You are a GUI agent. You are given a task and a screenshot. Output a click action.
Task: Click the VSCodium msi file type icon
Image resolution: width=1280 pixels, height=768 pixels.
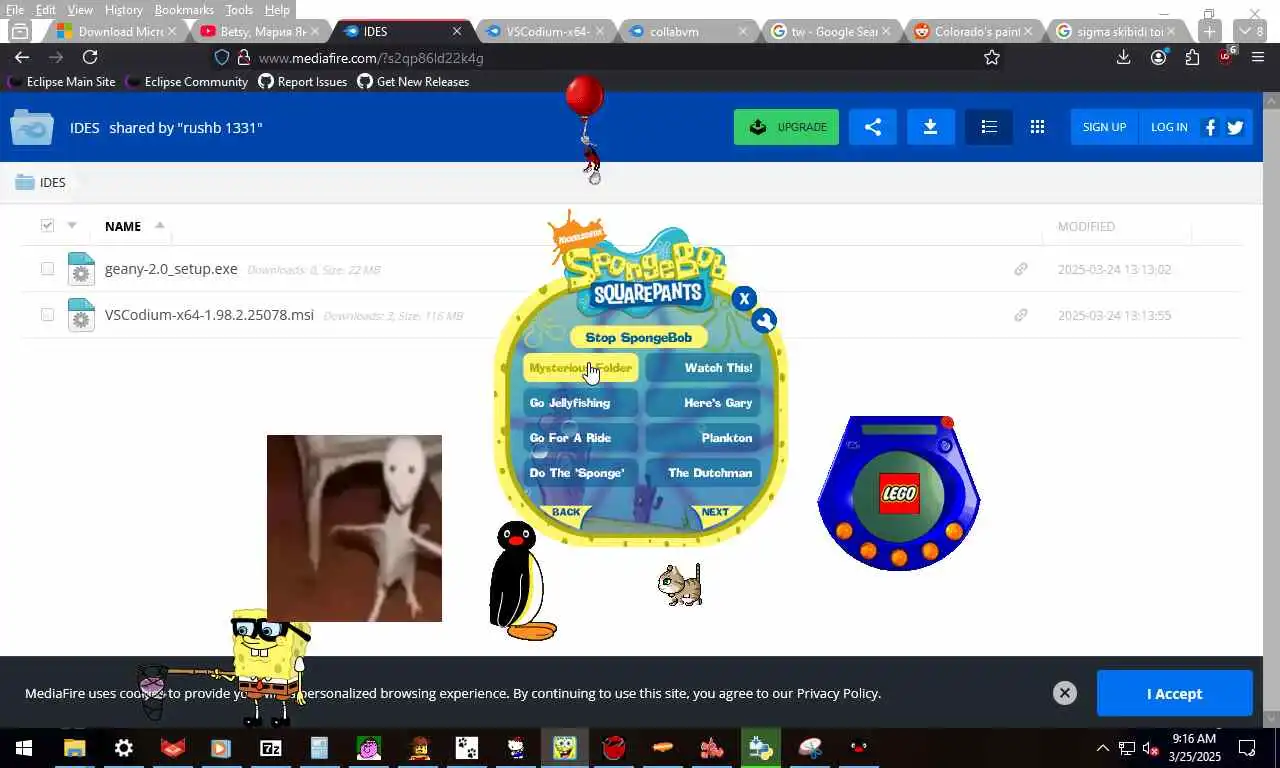81,315
